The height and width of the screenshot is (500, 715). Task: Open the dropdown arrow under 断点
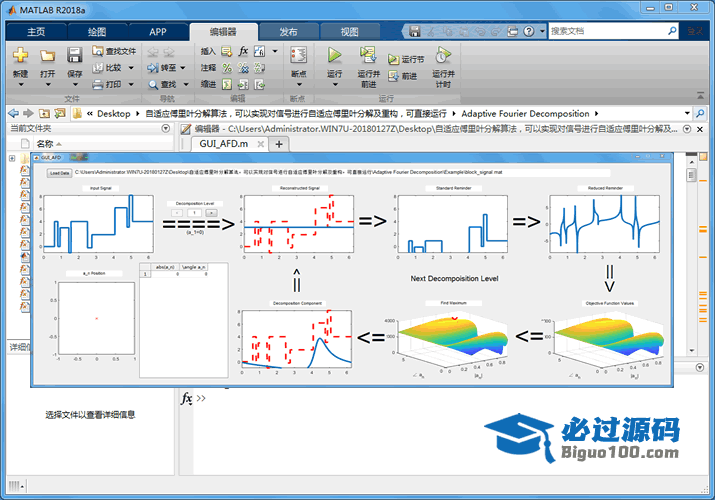click(x=299, y=85)
